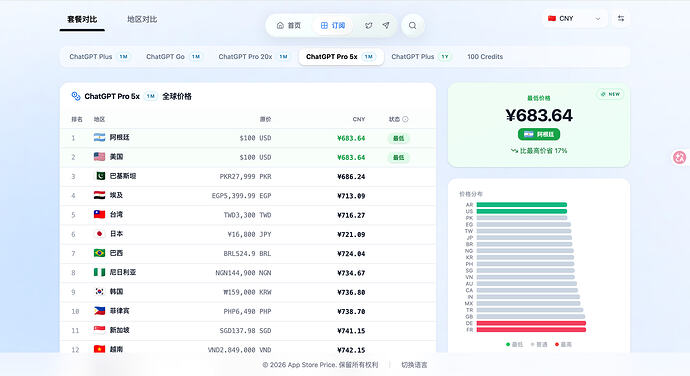Image resolution: width=690 pixels, height=376 pixels.
Task: Click the red 最高 legend dot
Action: [x=557, y=344]
